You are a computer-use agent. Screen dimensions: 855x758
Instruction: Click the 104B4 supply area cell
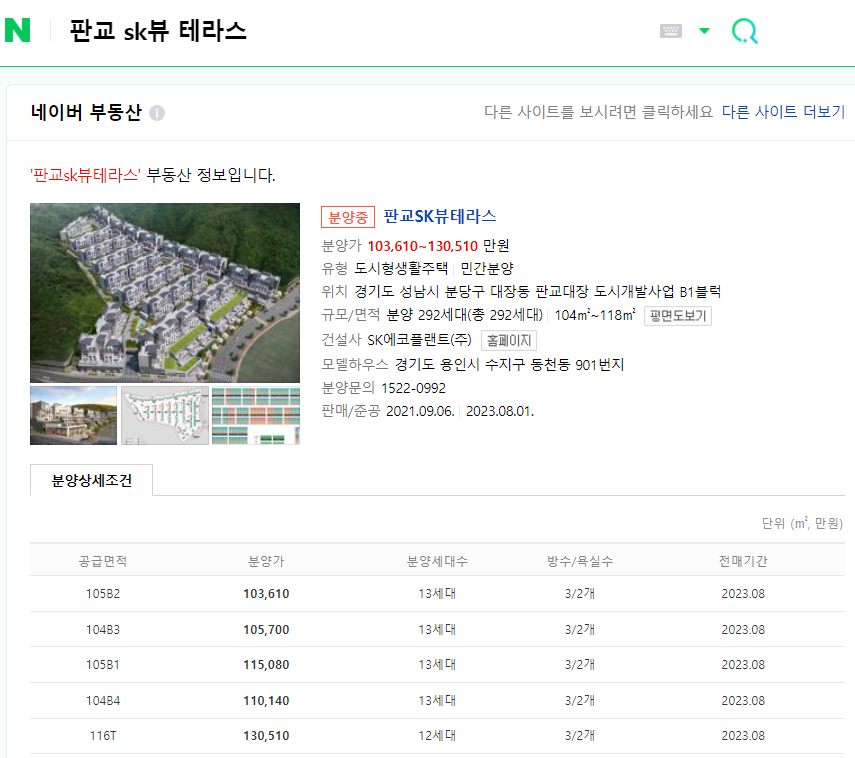click(x=103, y=701)
